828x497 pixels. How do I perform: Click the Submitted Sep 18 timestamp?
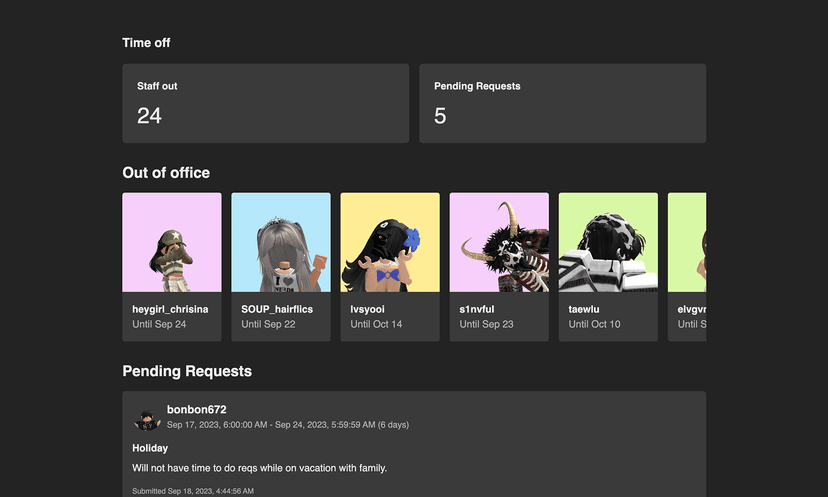pos(192,491)
